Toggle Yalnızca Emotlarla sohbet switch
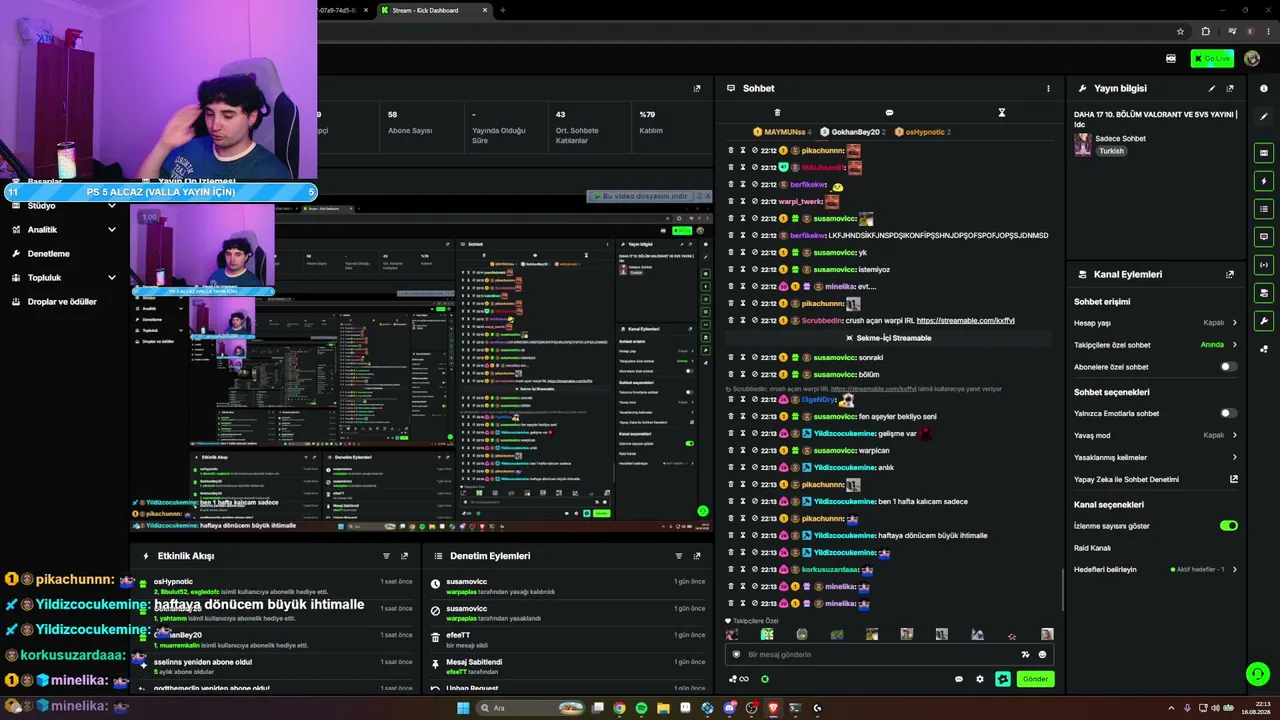1280x720 pixels. (x=1228, y=413)
